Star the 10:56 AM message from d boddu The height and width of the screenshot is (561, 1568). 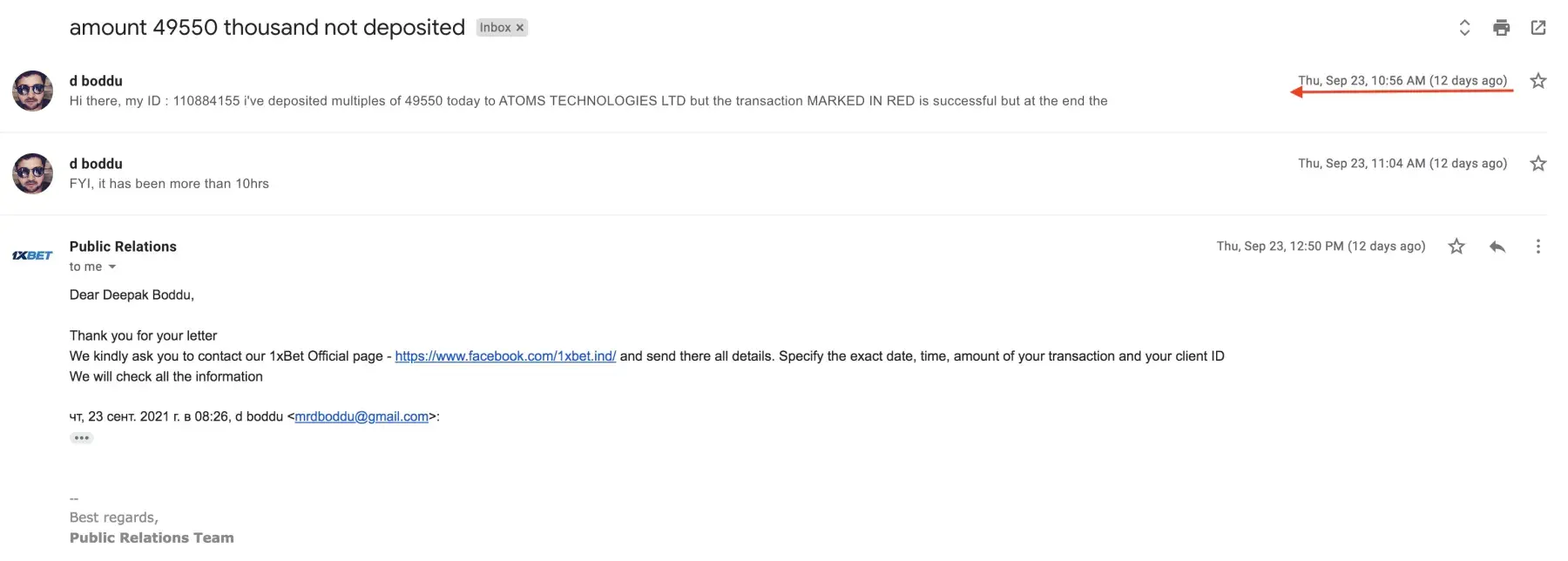[x=1538, y=81]
